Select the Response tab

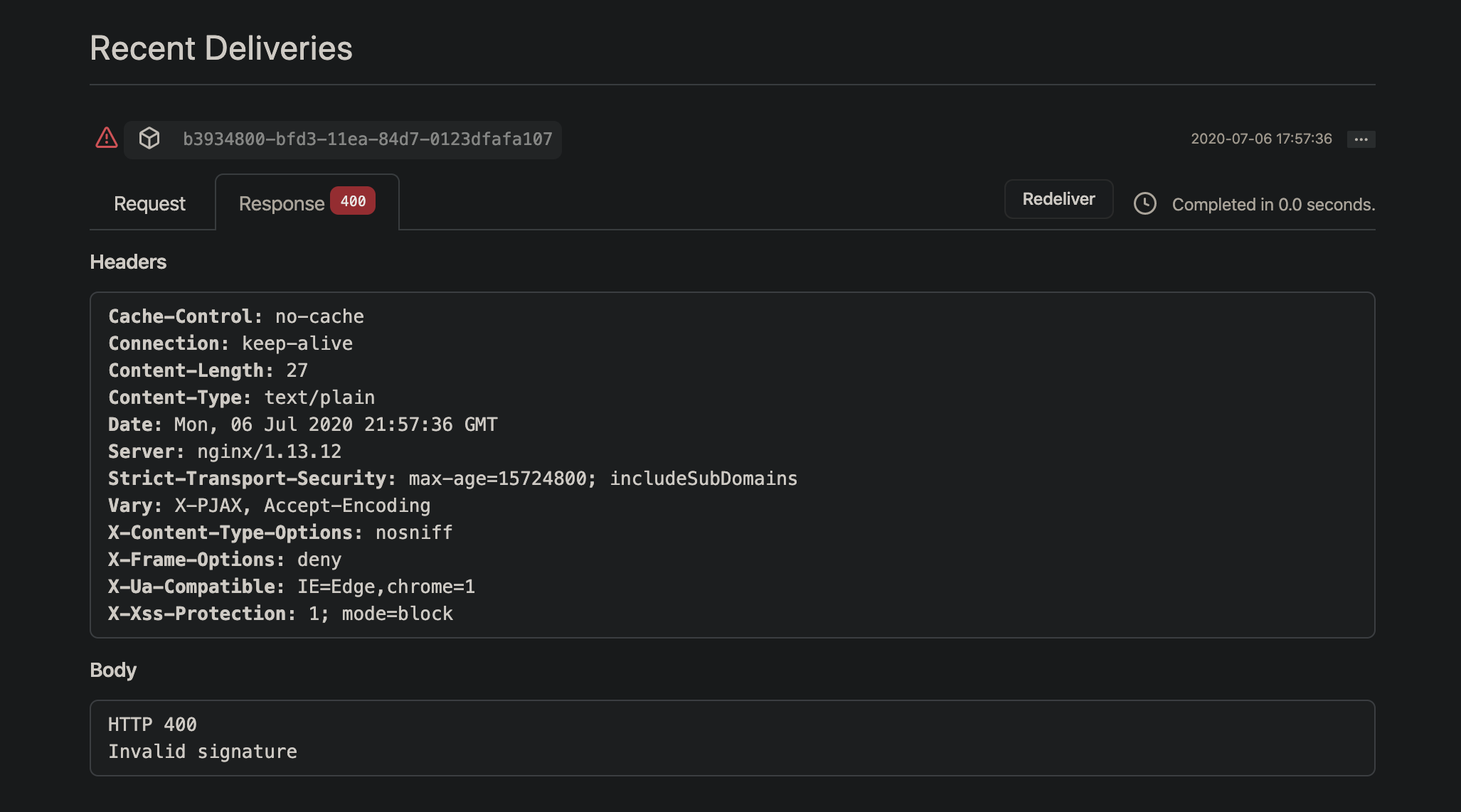282,203
